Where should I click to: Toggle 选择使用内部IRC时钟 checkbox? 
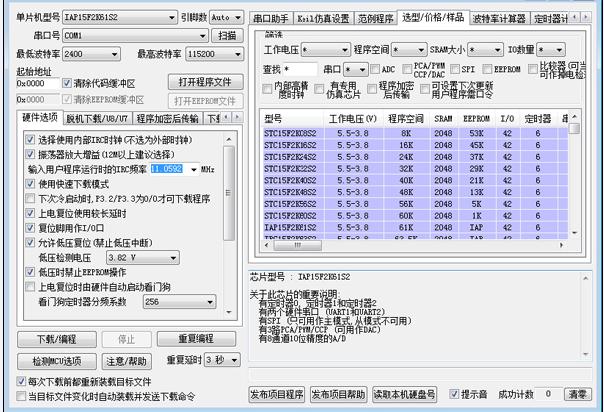[30, 139]
